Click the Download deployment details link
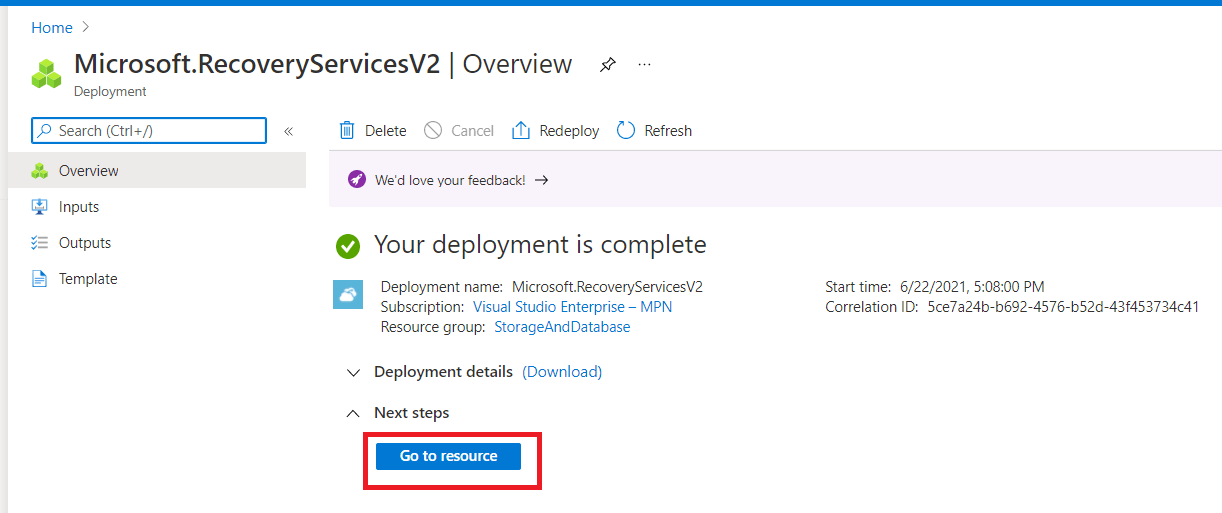Screen dimensions: 1222x513 pos(562,372)
